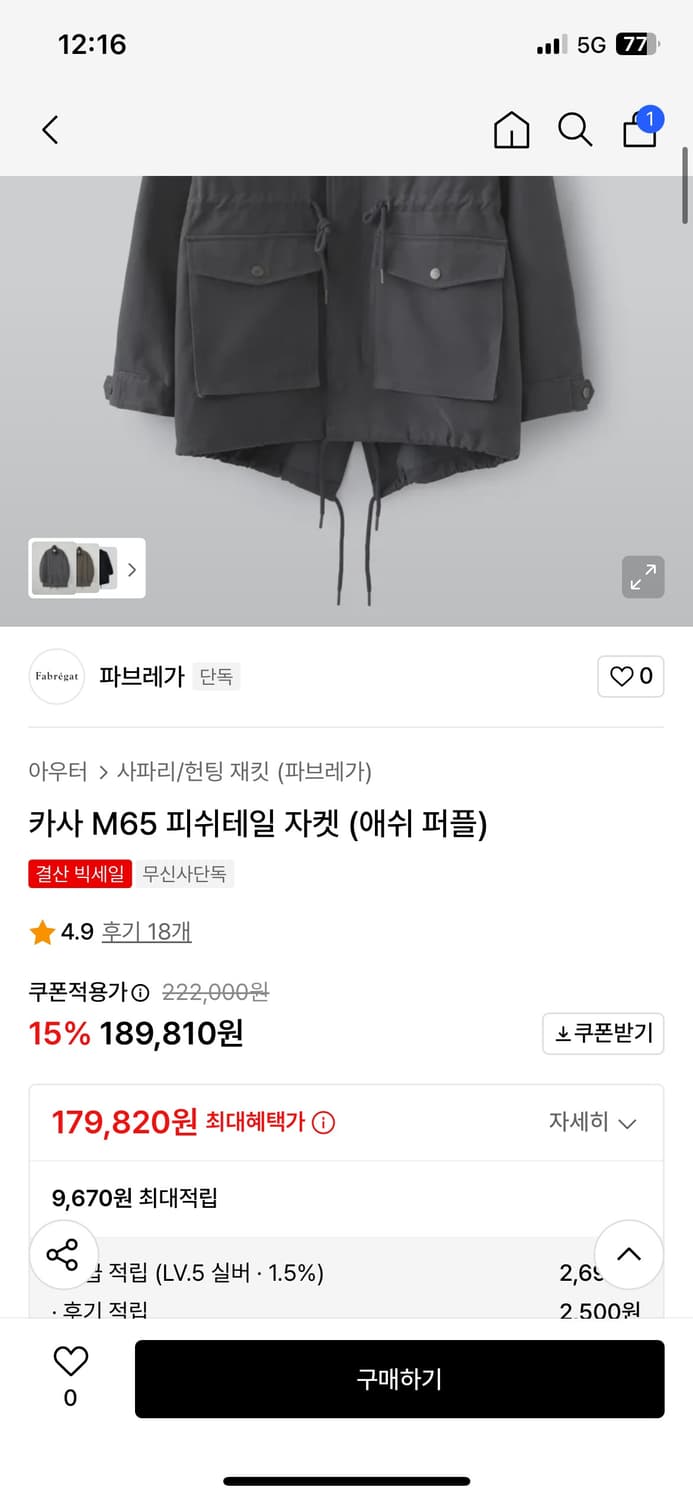Toggle the heart next to the brand name
Viewport: 693px width, 1500px height.
pyautogui.click(x=630, y=677)
